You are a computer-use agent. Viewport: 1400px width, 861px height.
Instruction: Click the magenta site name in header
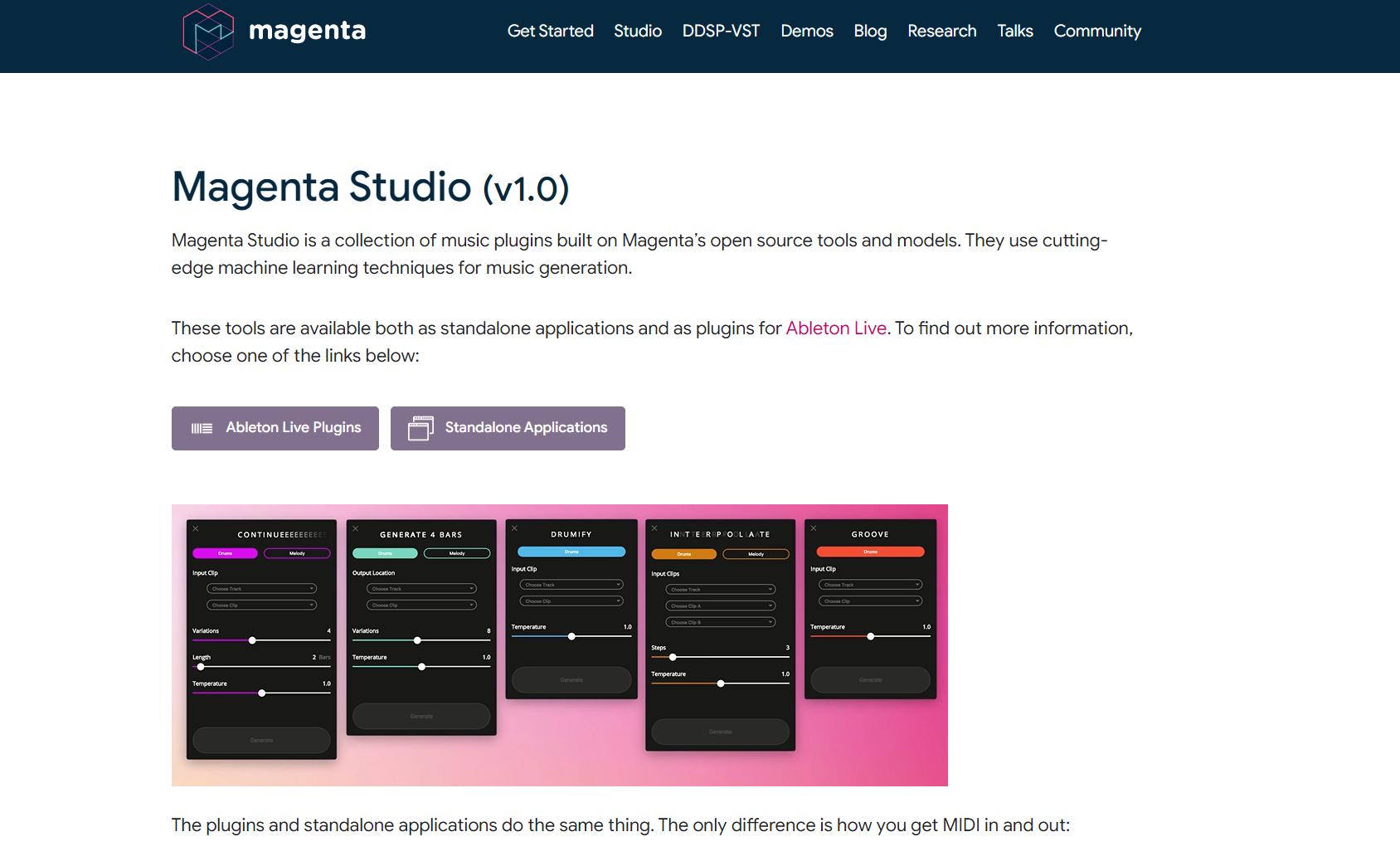coord(307,32)
